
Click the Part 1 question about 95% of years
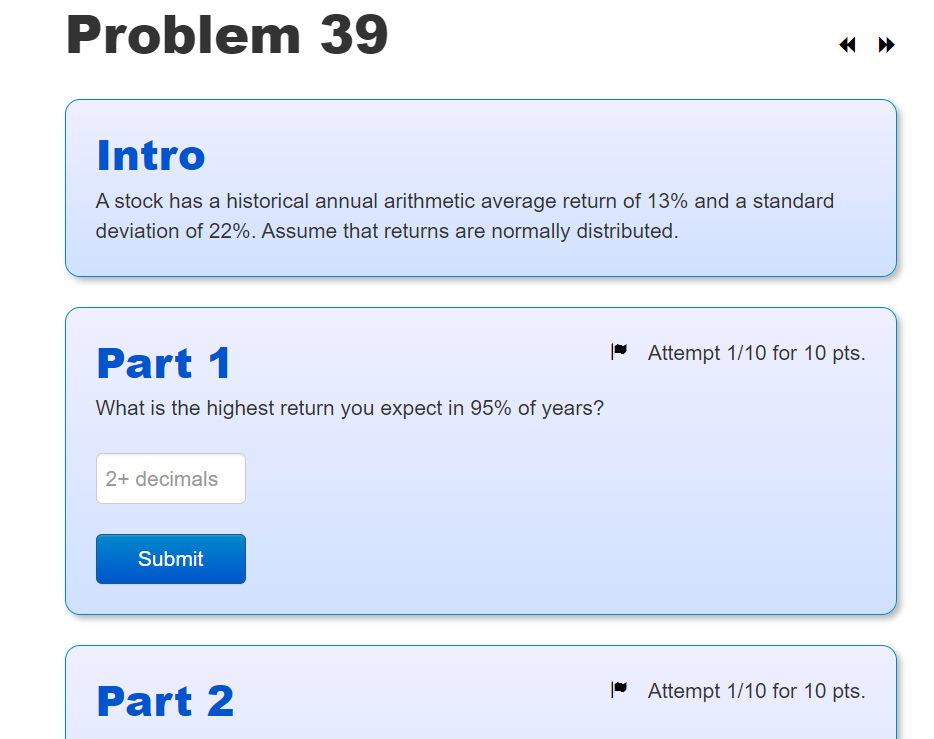(x=349, y=408)
